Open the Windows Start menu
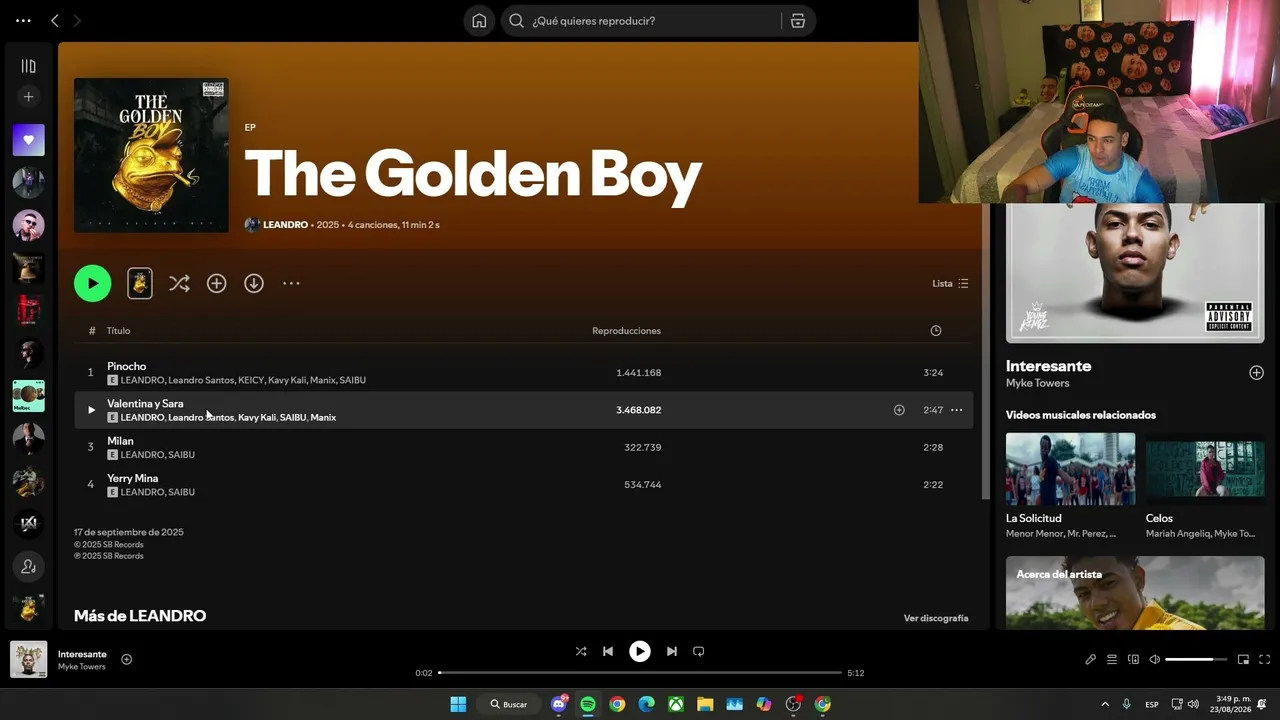Viewport: 1280px width, 720px height. tap(458, 704)
